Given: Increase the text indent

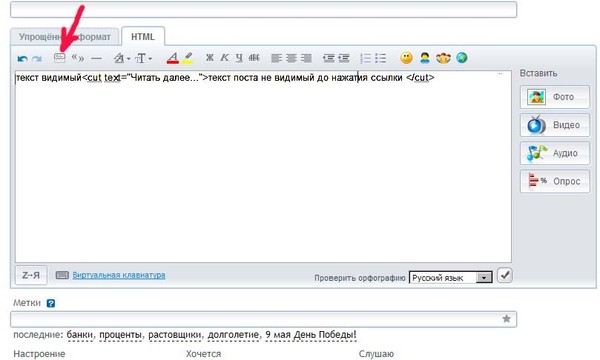Looking at the screenshot, I should [x=344, y=58].
